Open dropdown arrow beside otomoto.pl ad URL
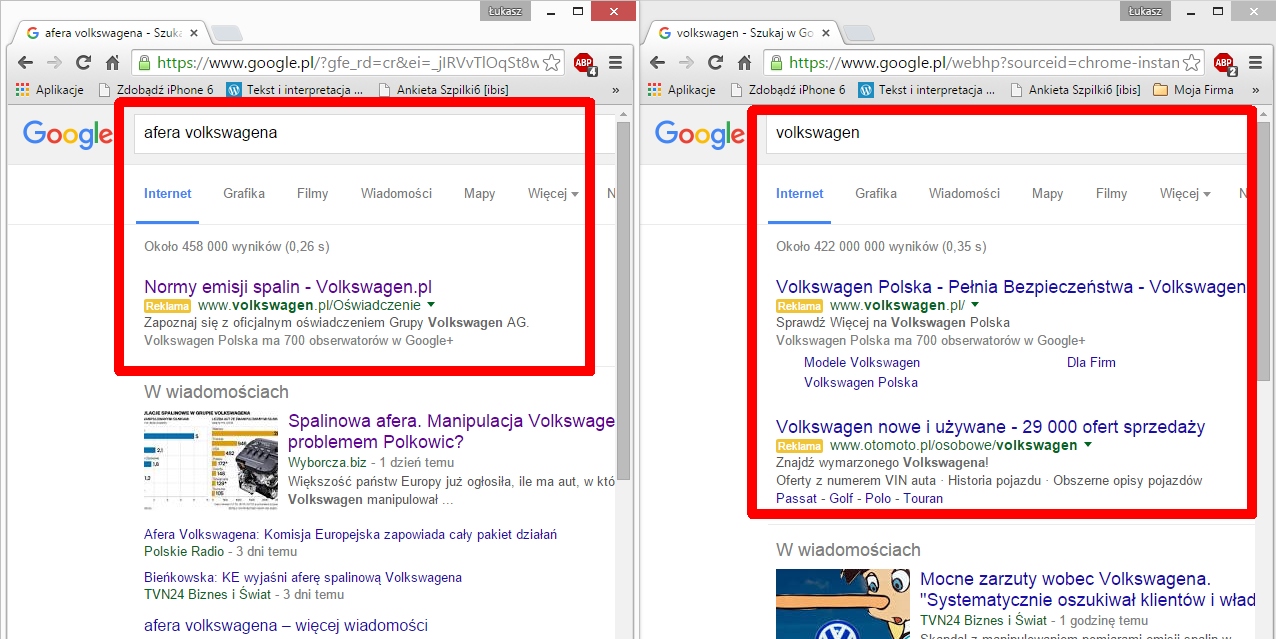The image size is (1276, 639). 1088,445
